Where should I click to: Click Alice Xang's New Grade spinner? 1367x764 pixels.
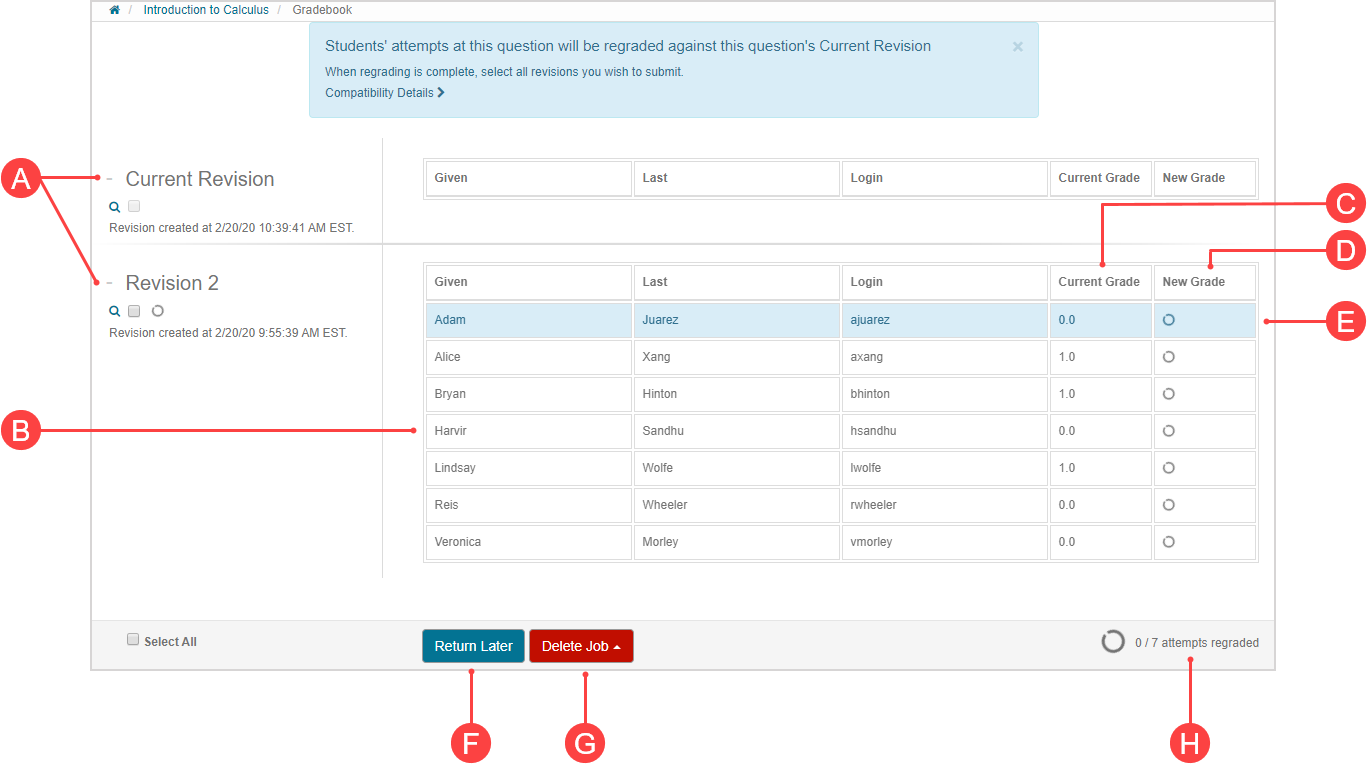(x=1168, y=357)
